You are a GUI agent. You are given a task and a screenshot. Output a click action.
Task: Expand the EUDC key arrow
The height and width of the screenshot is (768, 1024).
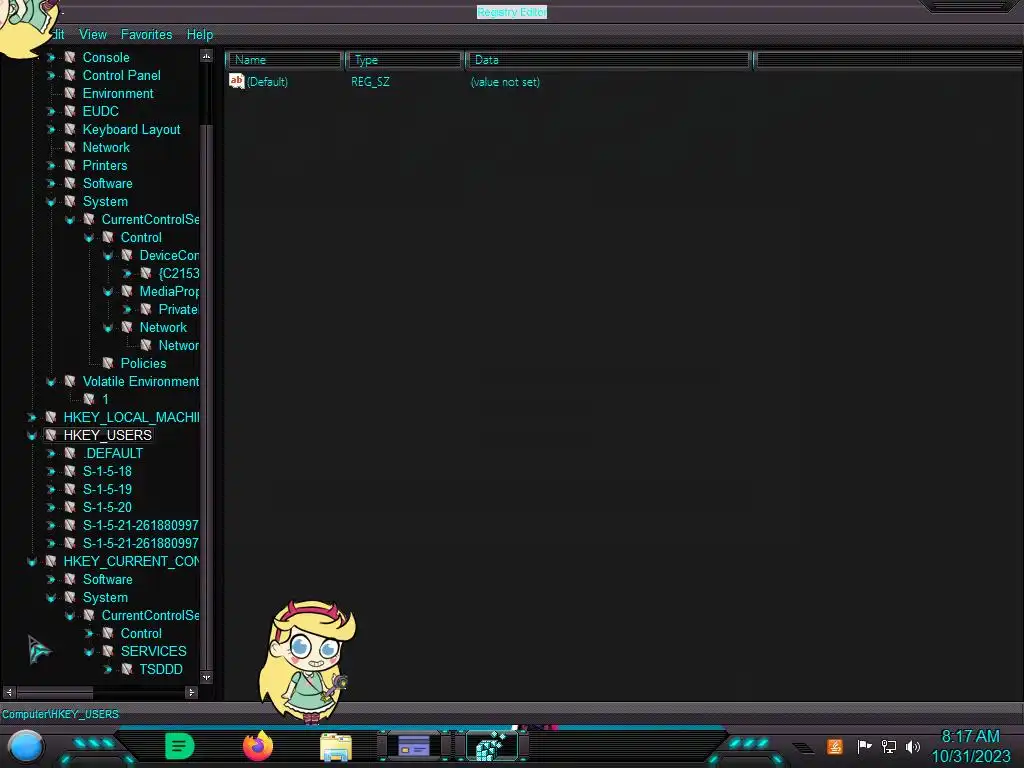pos(51,112)
